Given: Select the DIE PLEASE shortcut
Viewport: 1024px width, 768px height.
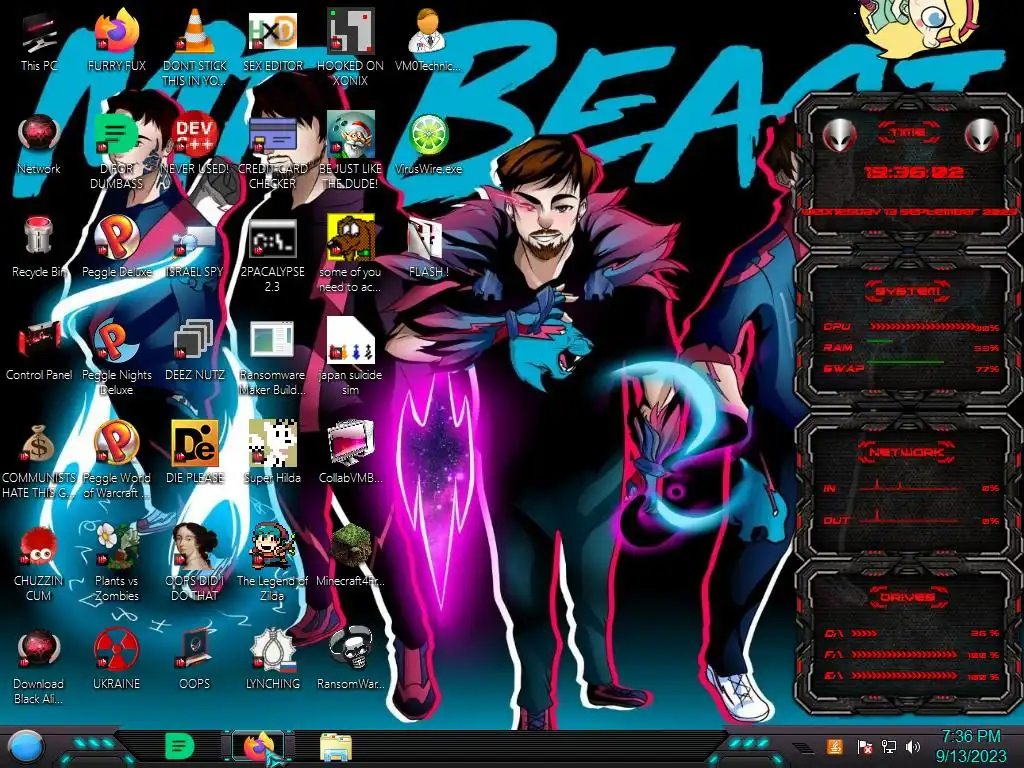Looking at the screenshot, I should [x=195, y=443].
